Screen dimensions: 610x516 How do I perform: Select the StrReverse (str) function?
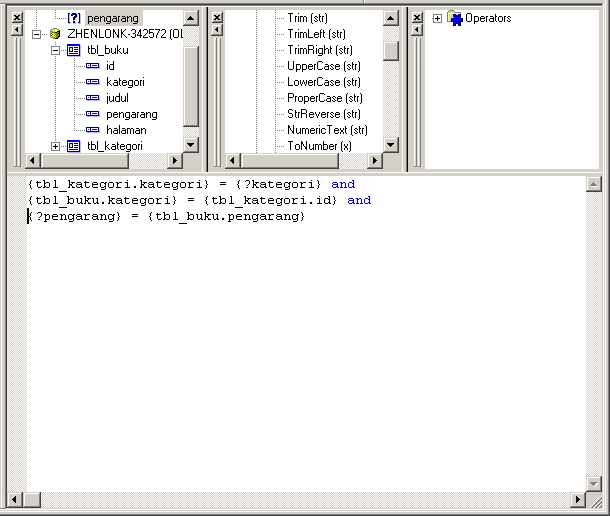coord(324,114)
